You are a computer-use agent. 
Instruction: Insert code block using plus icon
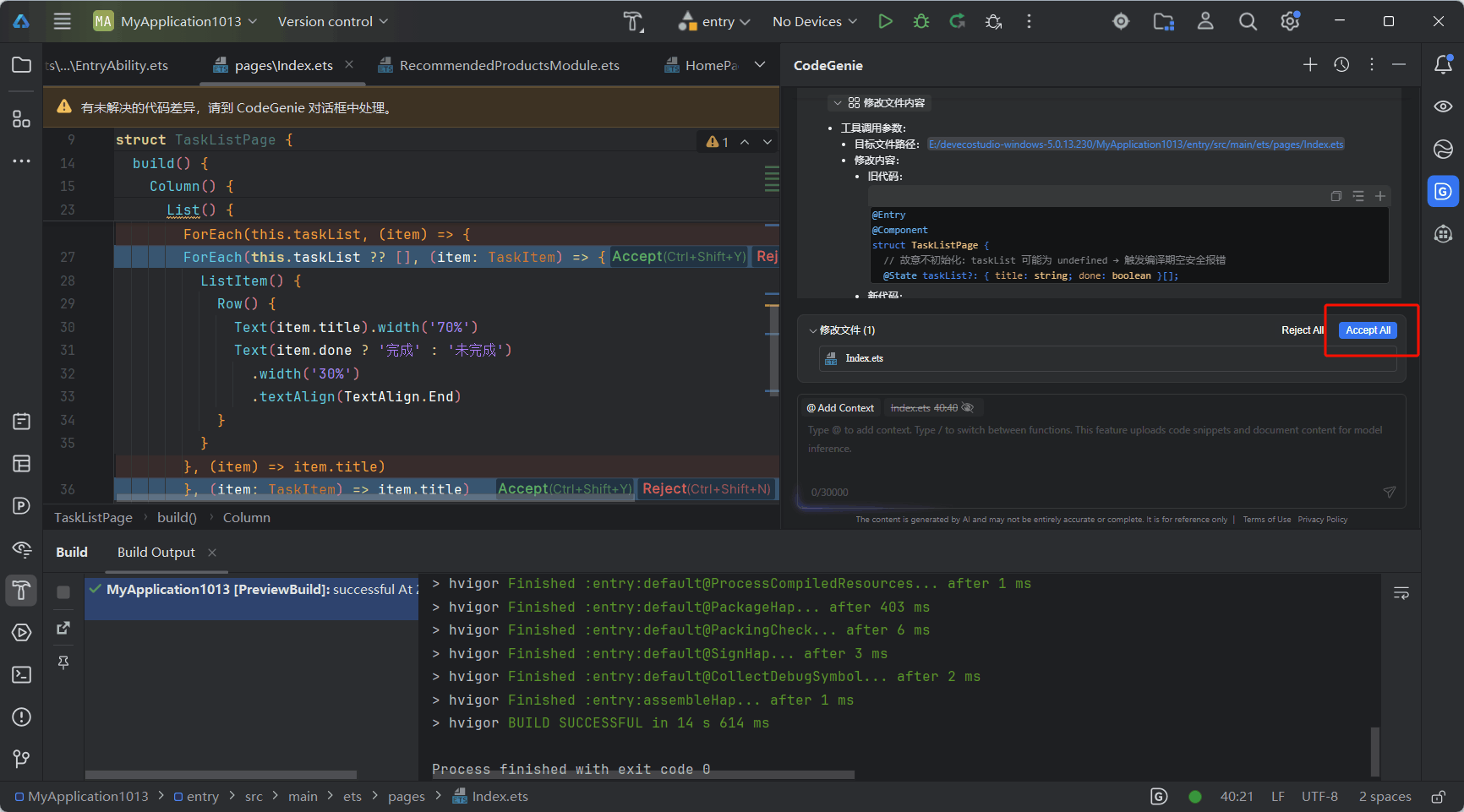click(1380, 196)
